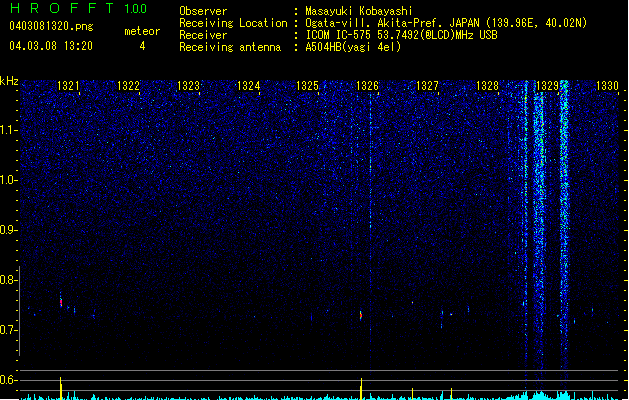Image resolution: width=629 pixels, height=400 pixels.
Task: Click the 1328 time axis marker
Action: point(487,85)
